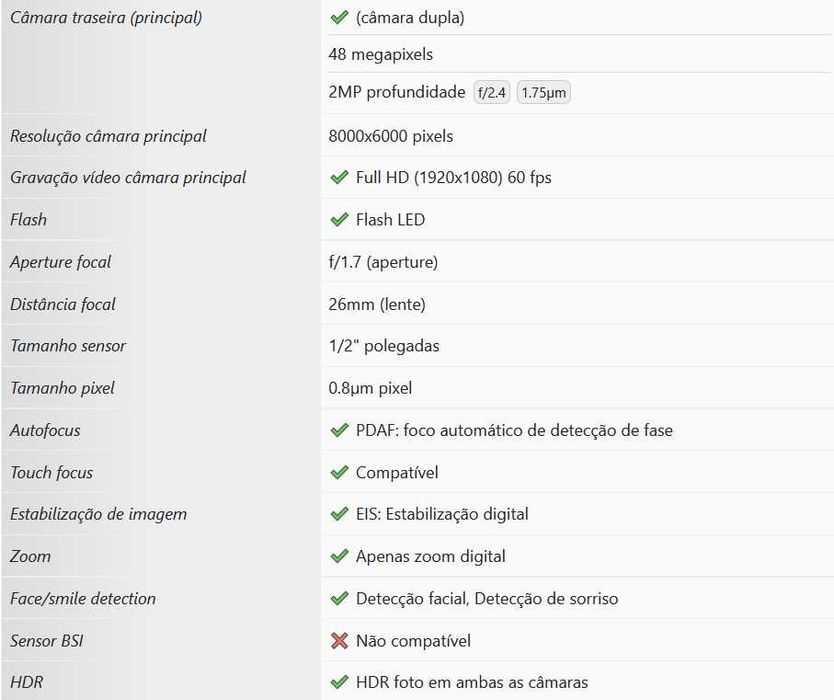Image resolution: width=834 pixels, height=700 pixels.
Task: Click the Estabilização de imagem label
Action: click(98, 515)
